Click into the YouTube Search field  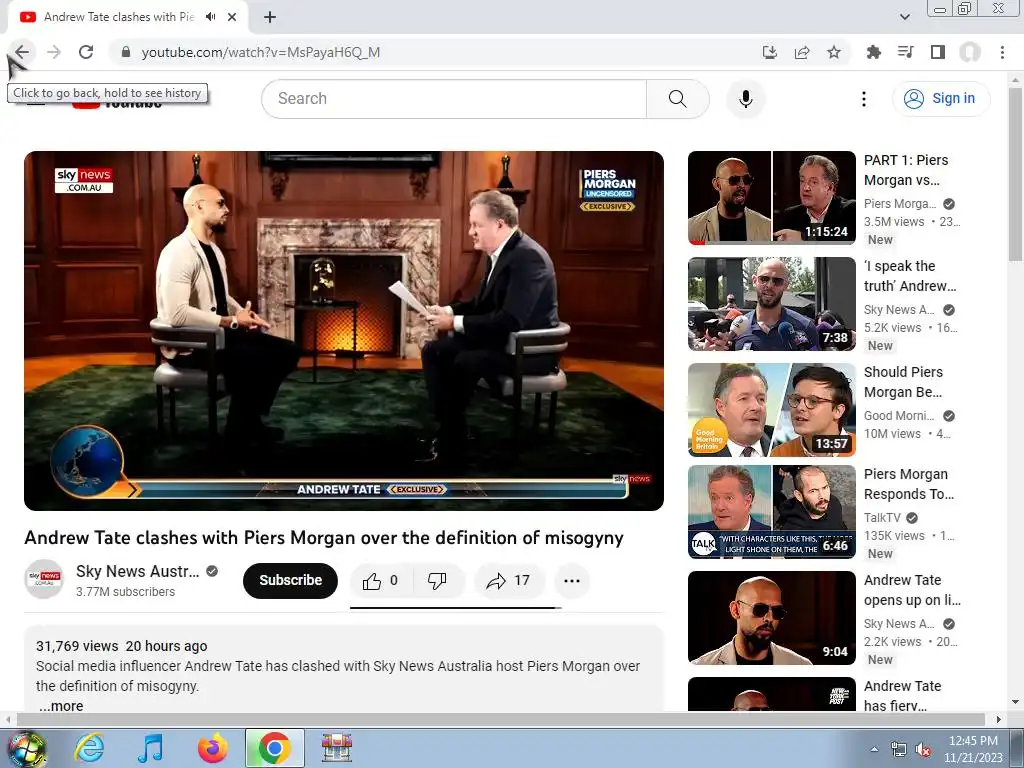[x=454, y=99]
